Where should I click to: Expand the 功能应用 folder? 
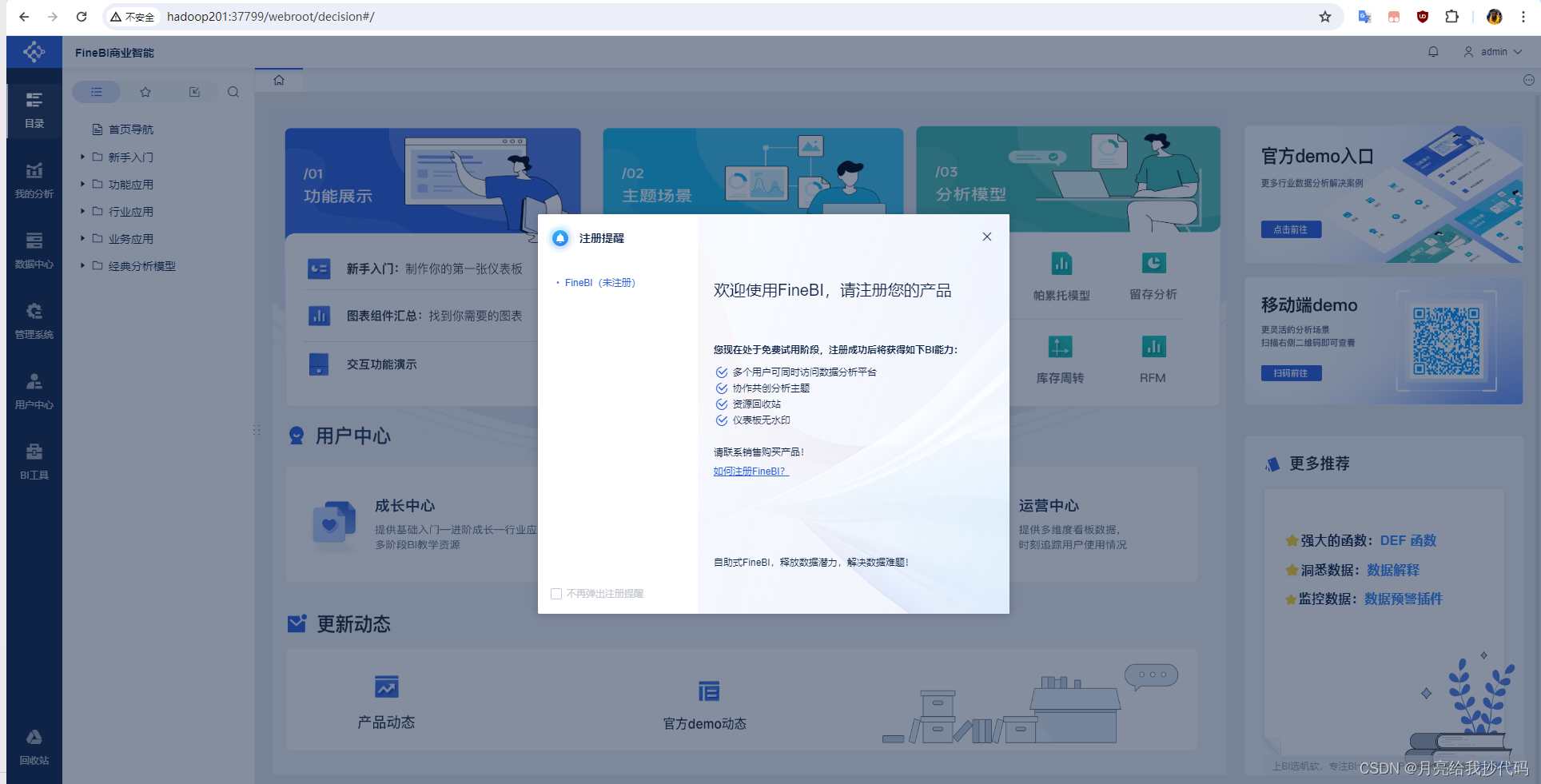[x=82, y=185]
